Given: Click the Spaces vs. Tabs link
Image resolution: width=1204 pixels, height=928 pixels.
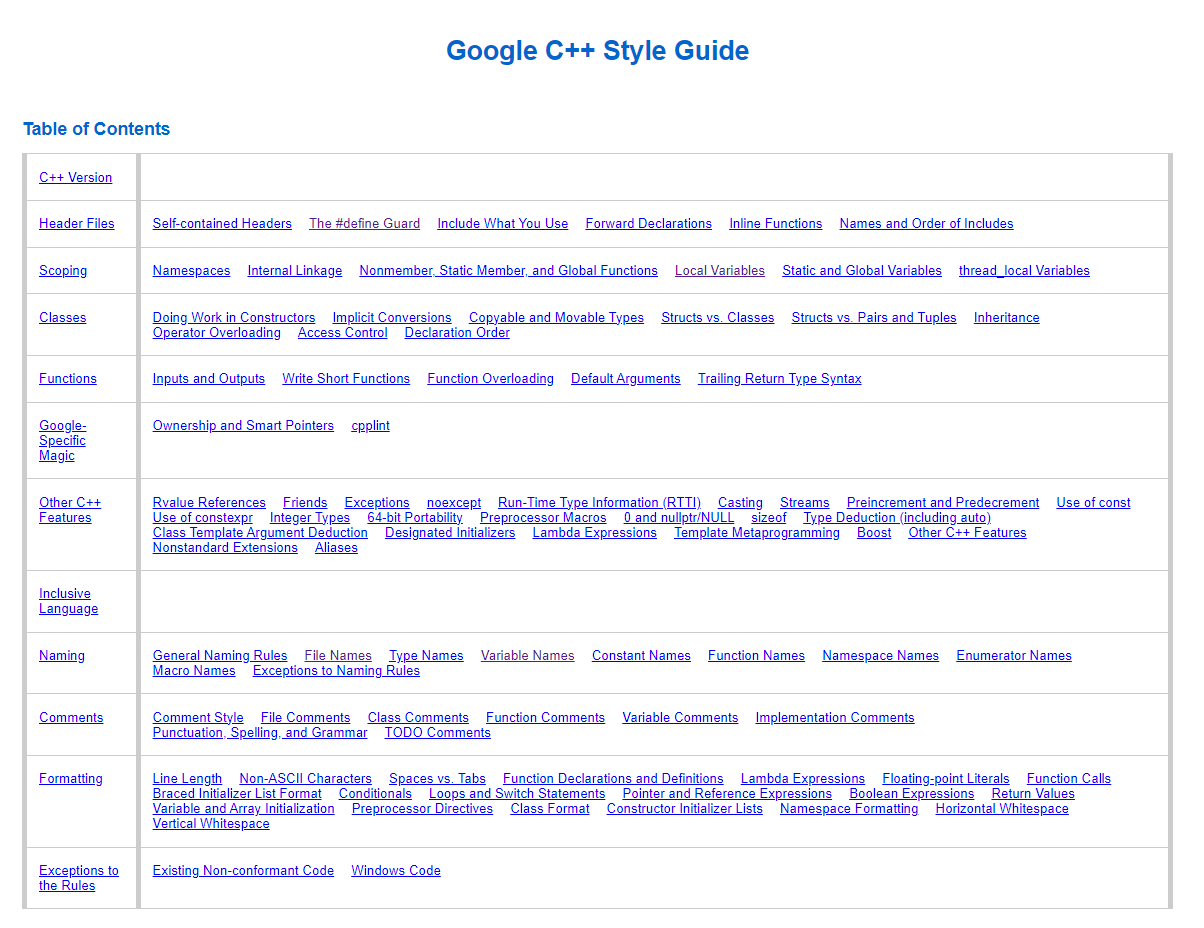Looking at the screenshot, I should [x=437, y=779].
